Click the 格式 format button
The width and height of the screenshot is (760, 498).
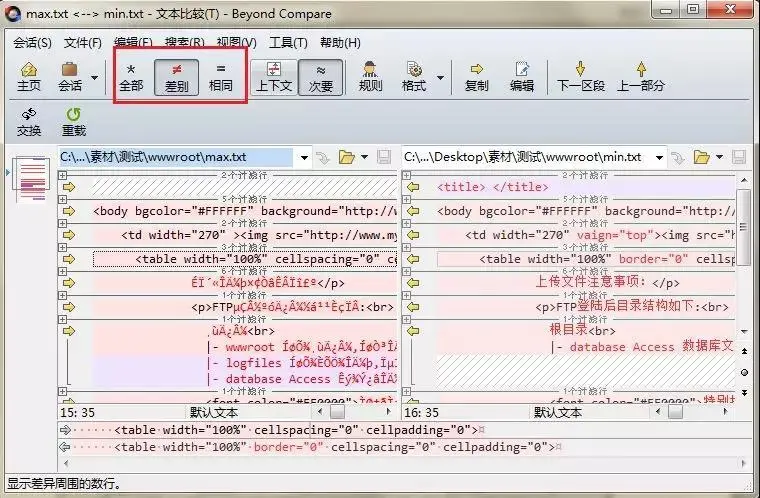click(x=414, y=77)
